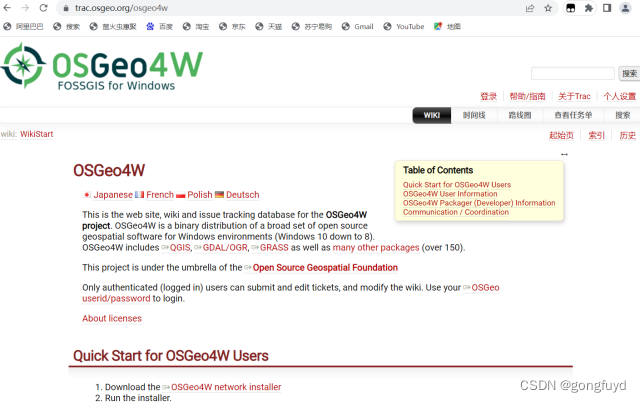Jump to OSGeo4W User Information in contents
The height and width of the screenshot is (402, 641).
tap(450, 194)
